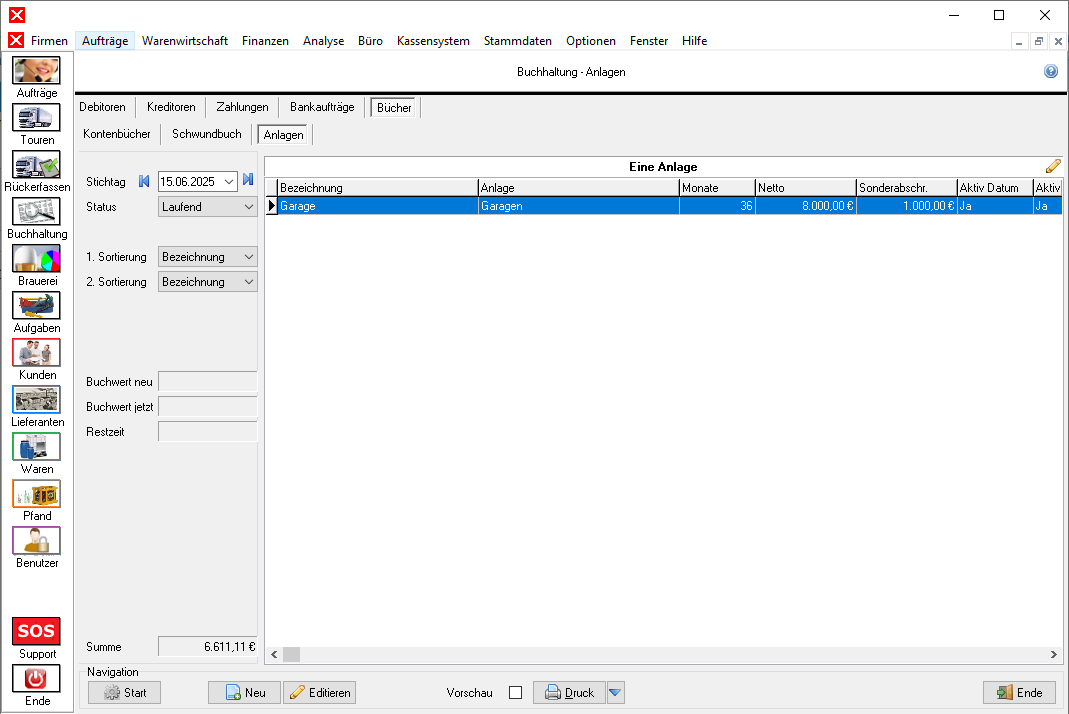Image resolution: width=1069 pixels, height=714 pixels.
Task: Go to previous Stichtag date arrow
Action: coord(144,181)
